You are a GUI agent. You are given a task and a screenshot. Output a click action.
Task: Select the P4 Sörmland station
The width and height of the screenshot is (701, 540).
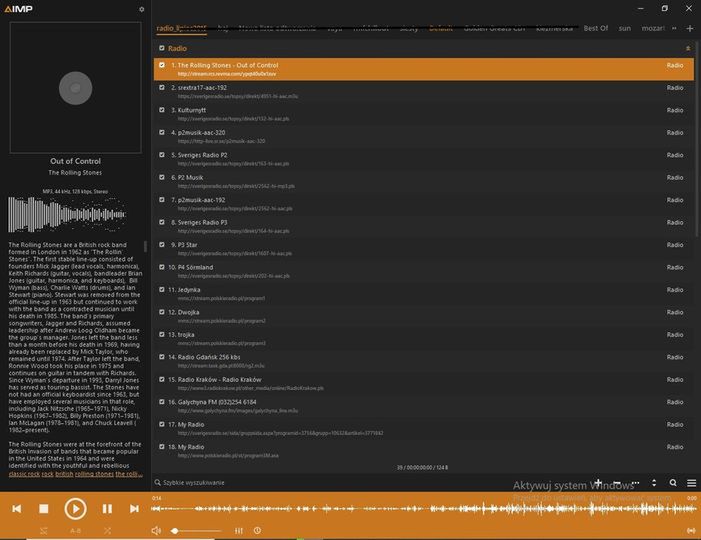tap(424, 271)
